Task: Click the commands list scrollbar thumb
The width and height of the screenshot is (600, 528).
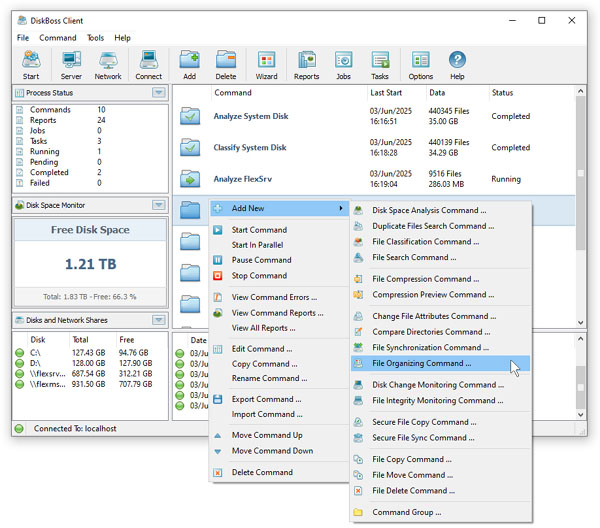Action: (580, 173)
